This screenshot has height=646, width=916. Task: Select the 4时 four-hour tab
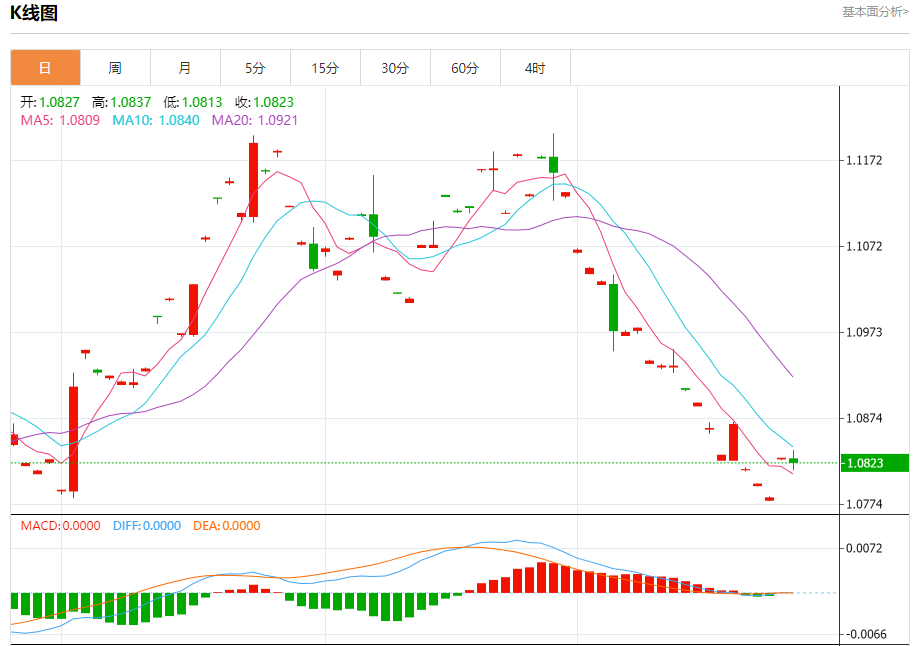(x=535, y=68)
